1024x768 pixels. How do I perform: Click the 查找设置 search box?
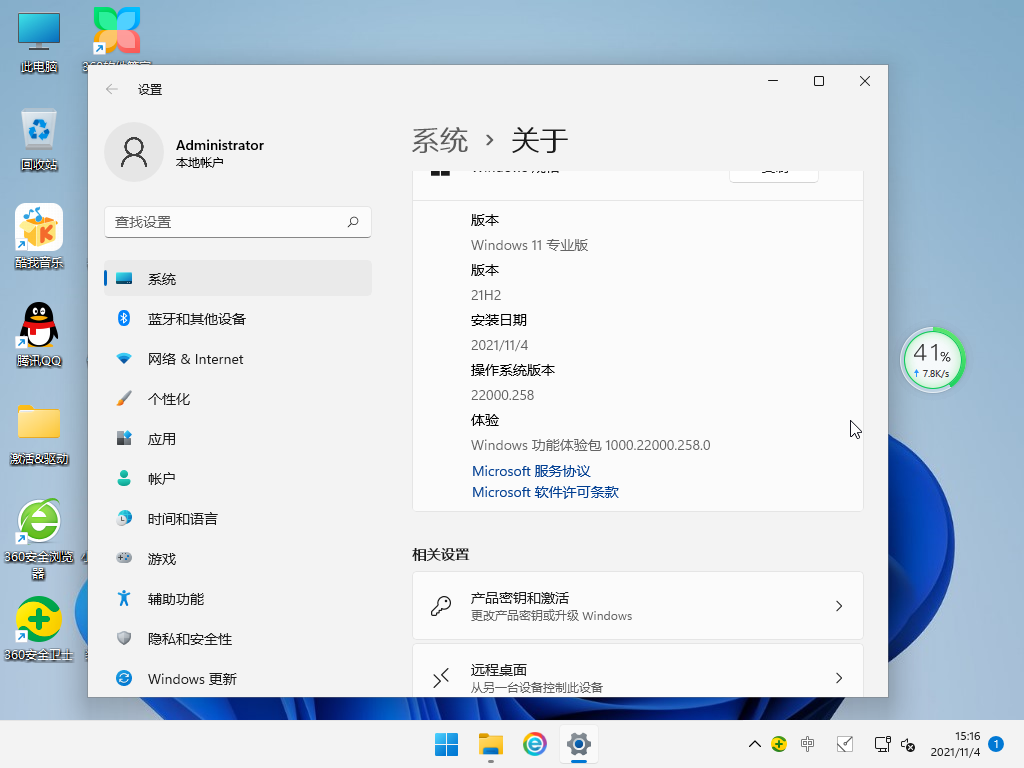237,222
